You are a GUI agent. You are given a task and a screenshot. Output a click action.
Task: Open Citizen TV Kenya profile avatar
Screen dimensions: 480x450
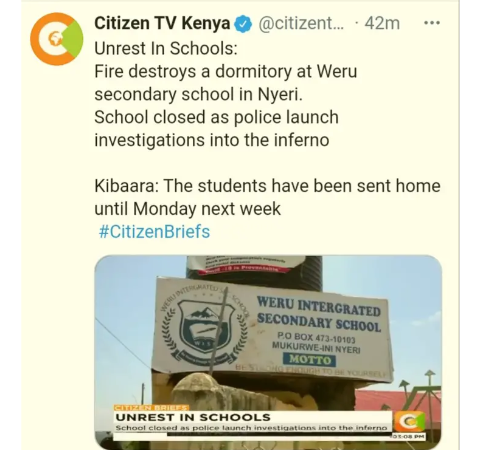pos(56,39)
